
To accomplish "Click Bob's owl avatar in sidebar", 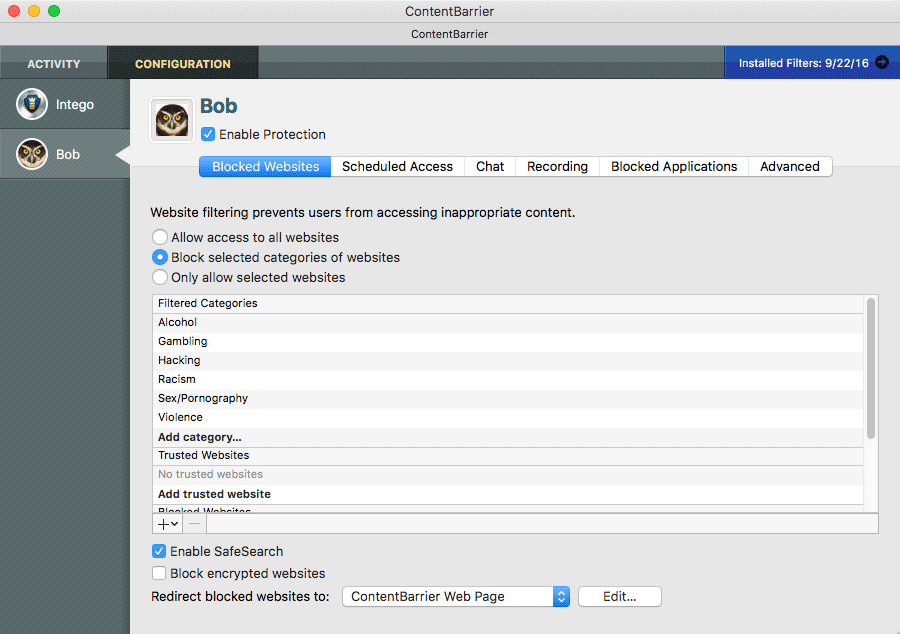I will pos(32,154).
